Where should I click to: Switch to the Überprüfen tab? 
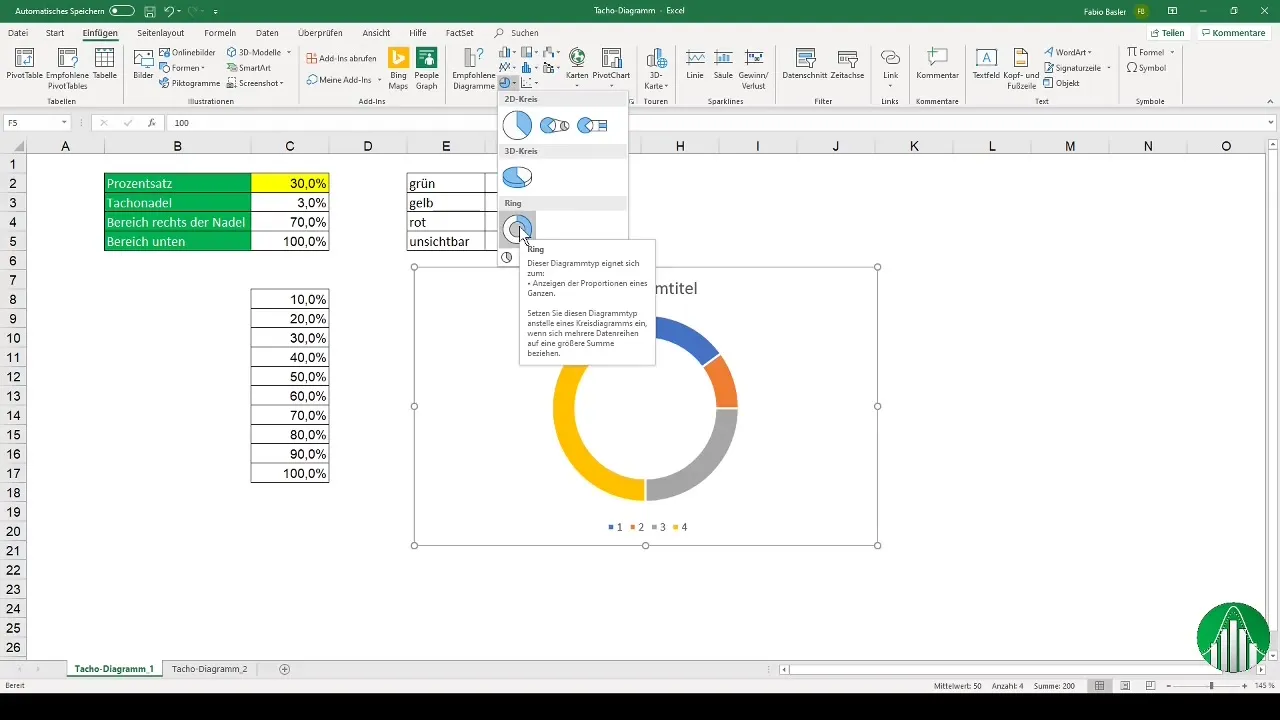[x=320, y=33]
